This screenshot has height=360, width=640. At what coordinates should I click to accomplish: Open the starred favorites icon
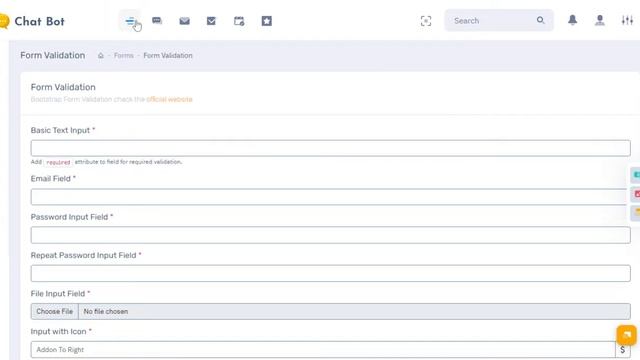click(267, 21)
